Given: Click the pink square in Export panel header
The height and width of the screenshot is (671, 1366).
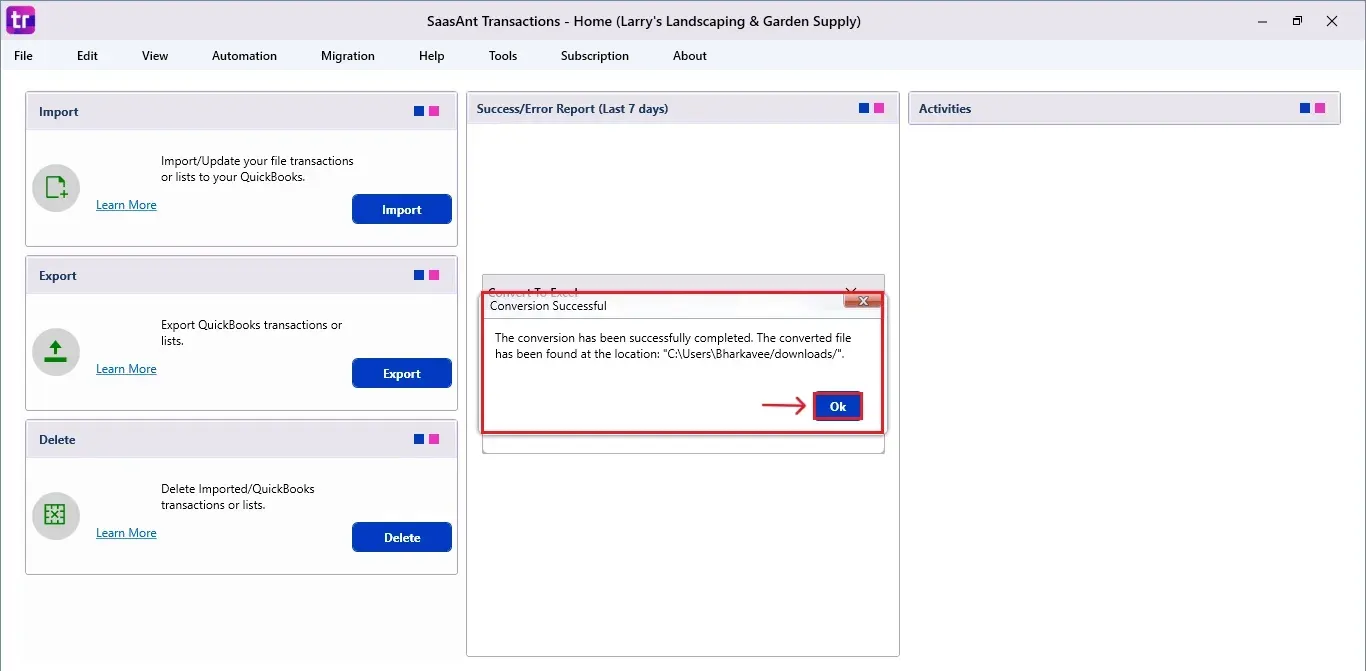Looking at the screenshot, I should pos(434,275).
